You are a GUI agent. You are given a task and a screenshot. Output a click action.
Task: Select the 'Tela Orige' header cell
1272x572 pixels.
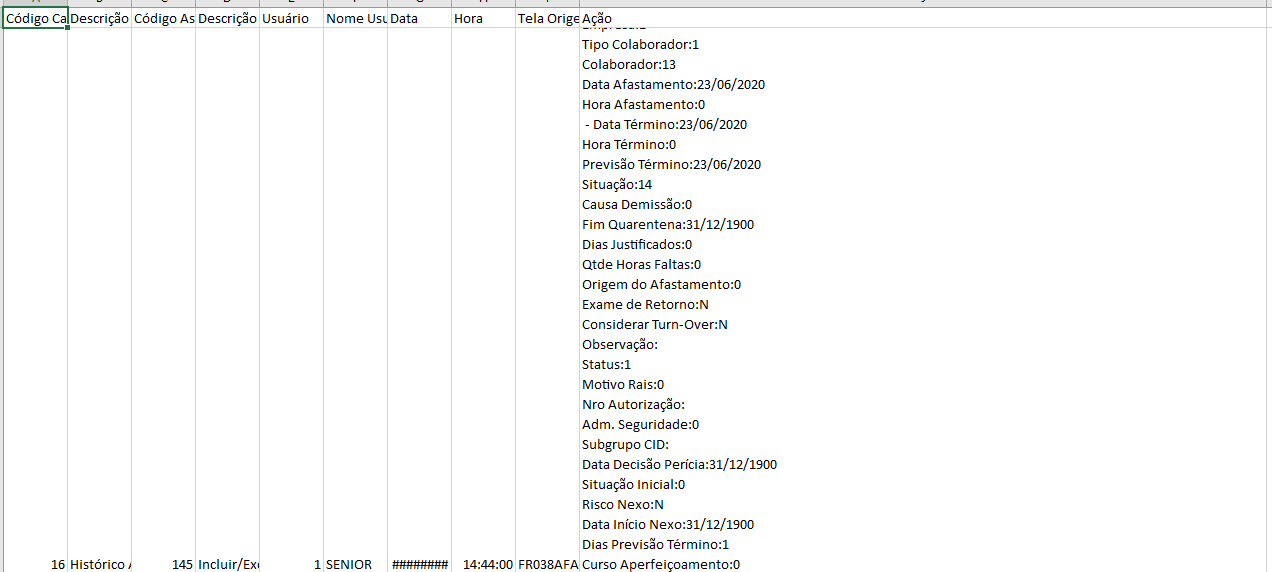[x=547, y=19]
